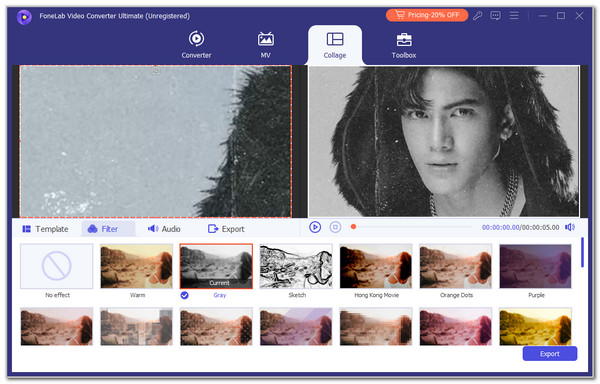Select the Collage module tab
The width and height of the screenshot is (600, 384).
click(335, 45)
